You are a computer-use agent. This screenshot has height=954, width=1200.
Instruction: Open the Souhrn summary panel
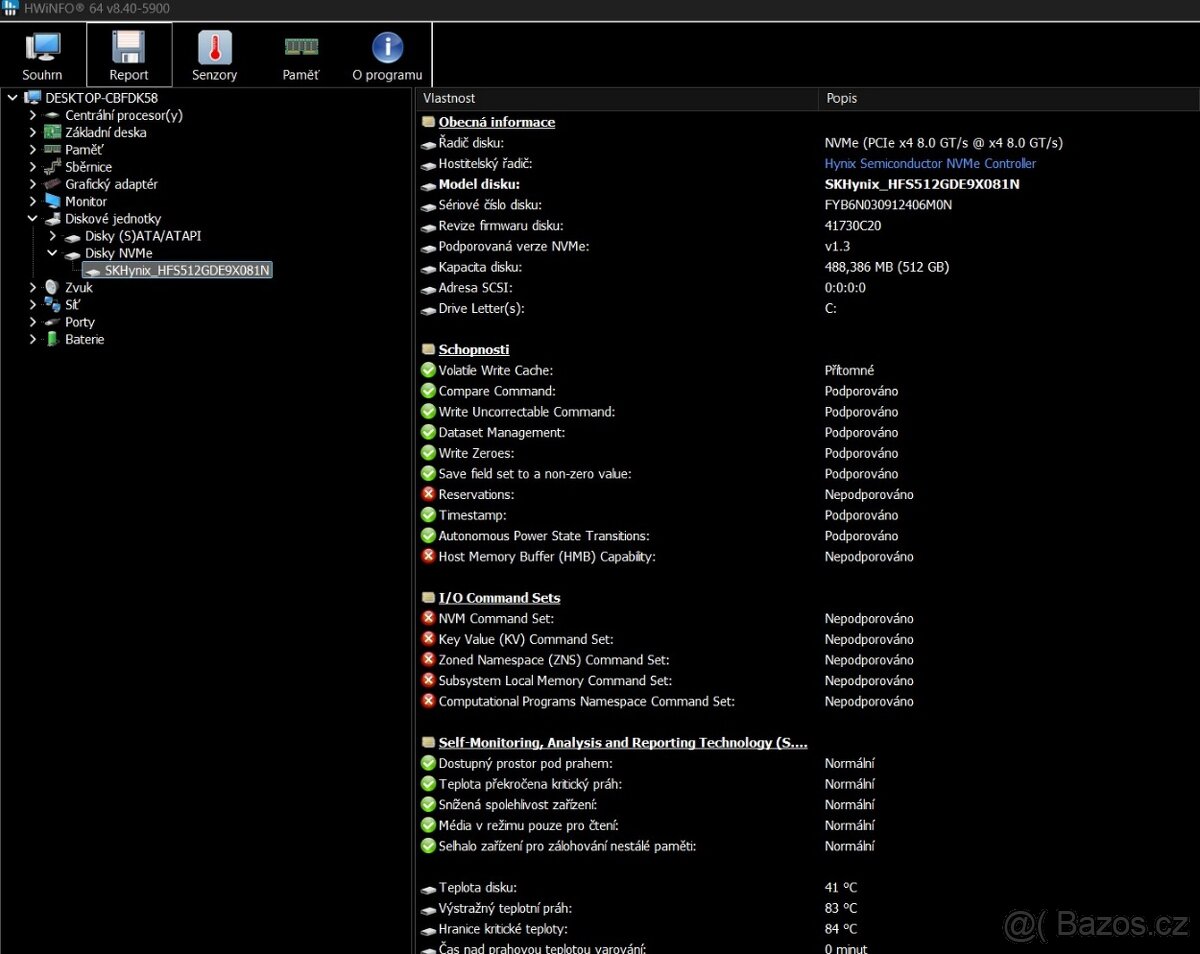(42, 54)
